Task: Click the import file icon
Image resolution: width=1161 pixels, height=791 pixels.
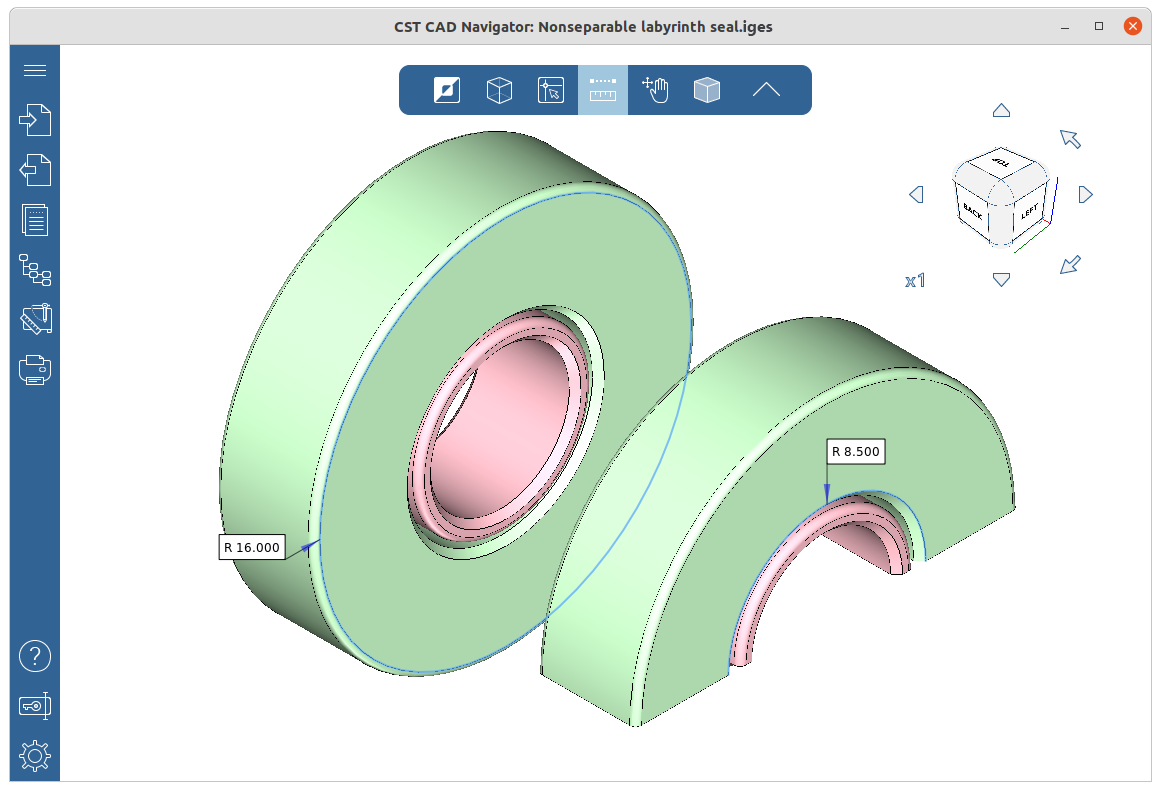Action: click(35, 120)
